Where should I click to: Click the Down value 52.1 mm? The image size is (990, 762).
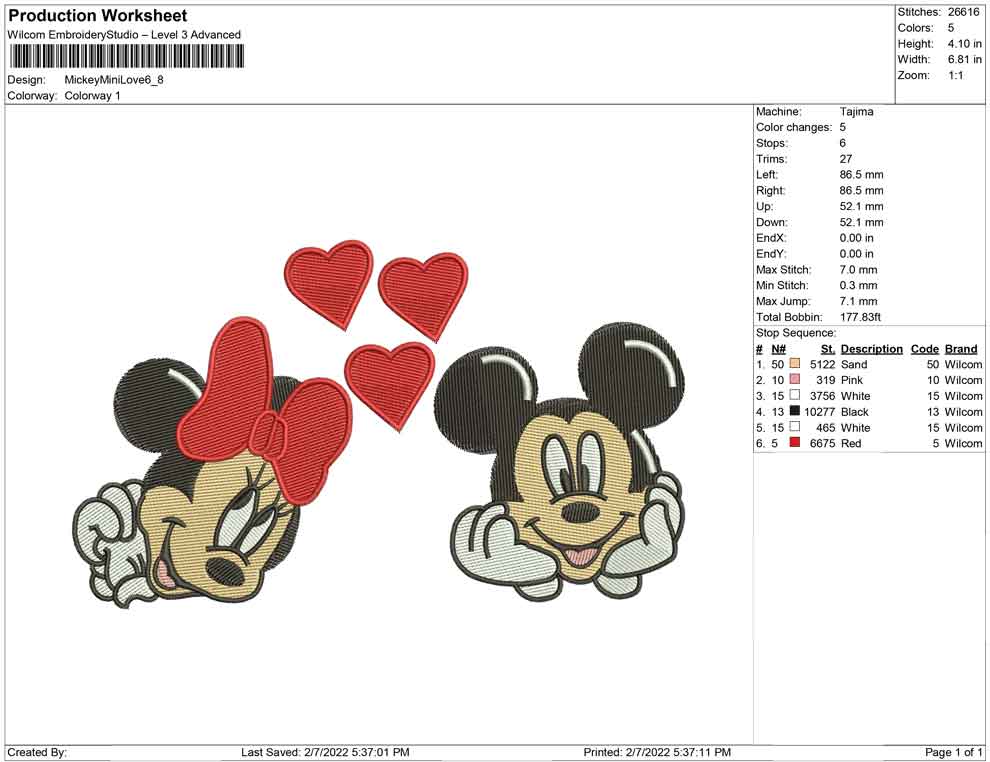click(861, 222)
